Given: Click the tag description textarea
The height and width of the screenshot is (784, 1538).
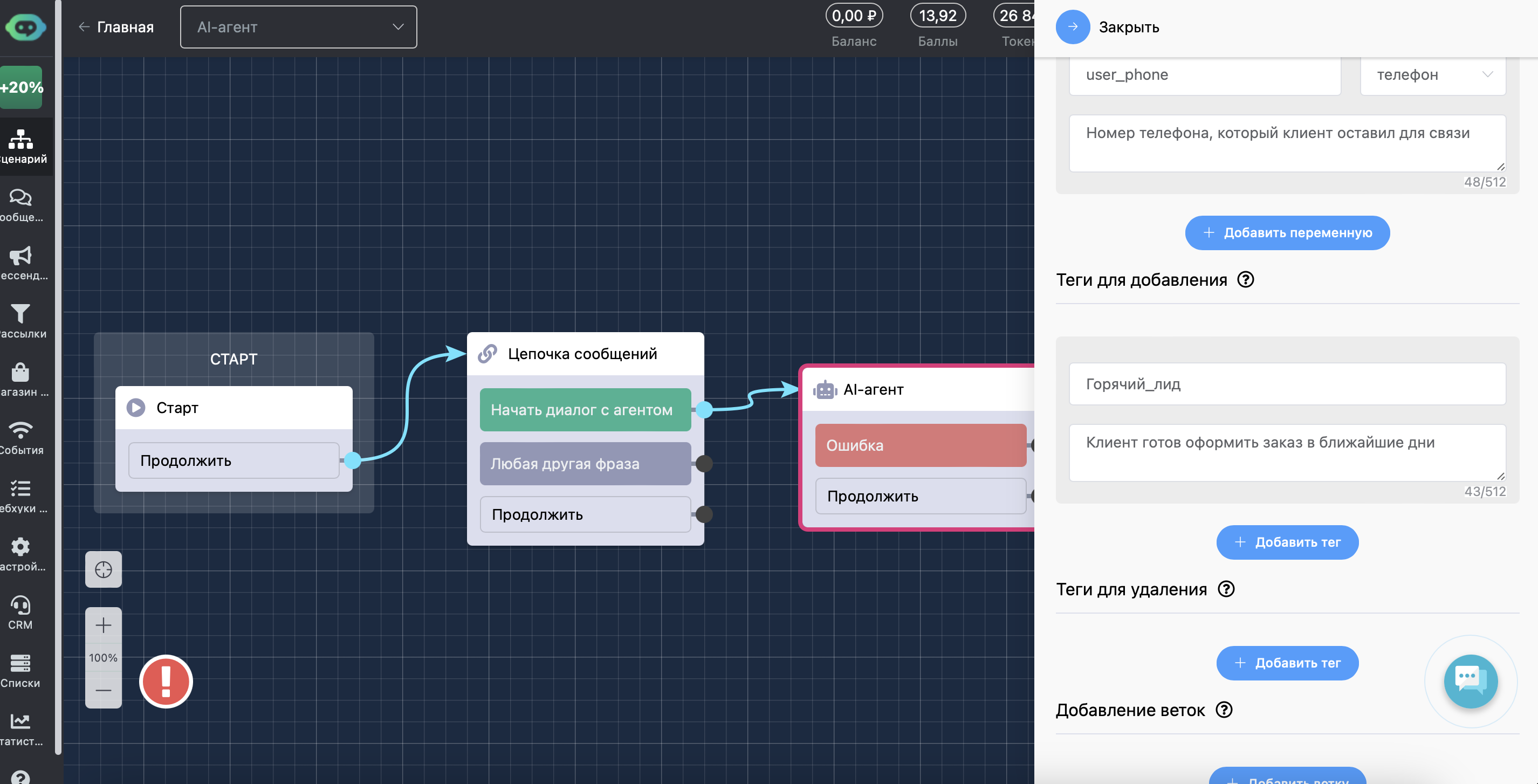Looking at the screenshot, I should click(1287, 452).
